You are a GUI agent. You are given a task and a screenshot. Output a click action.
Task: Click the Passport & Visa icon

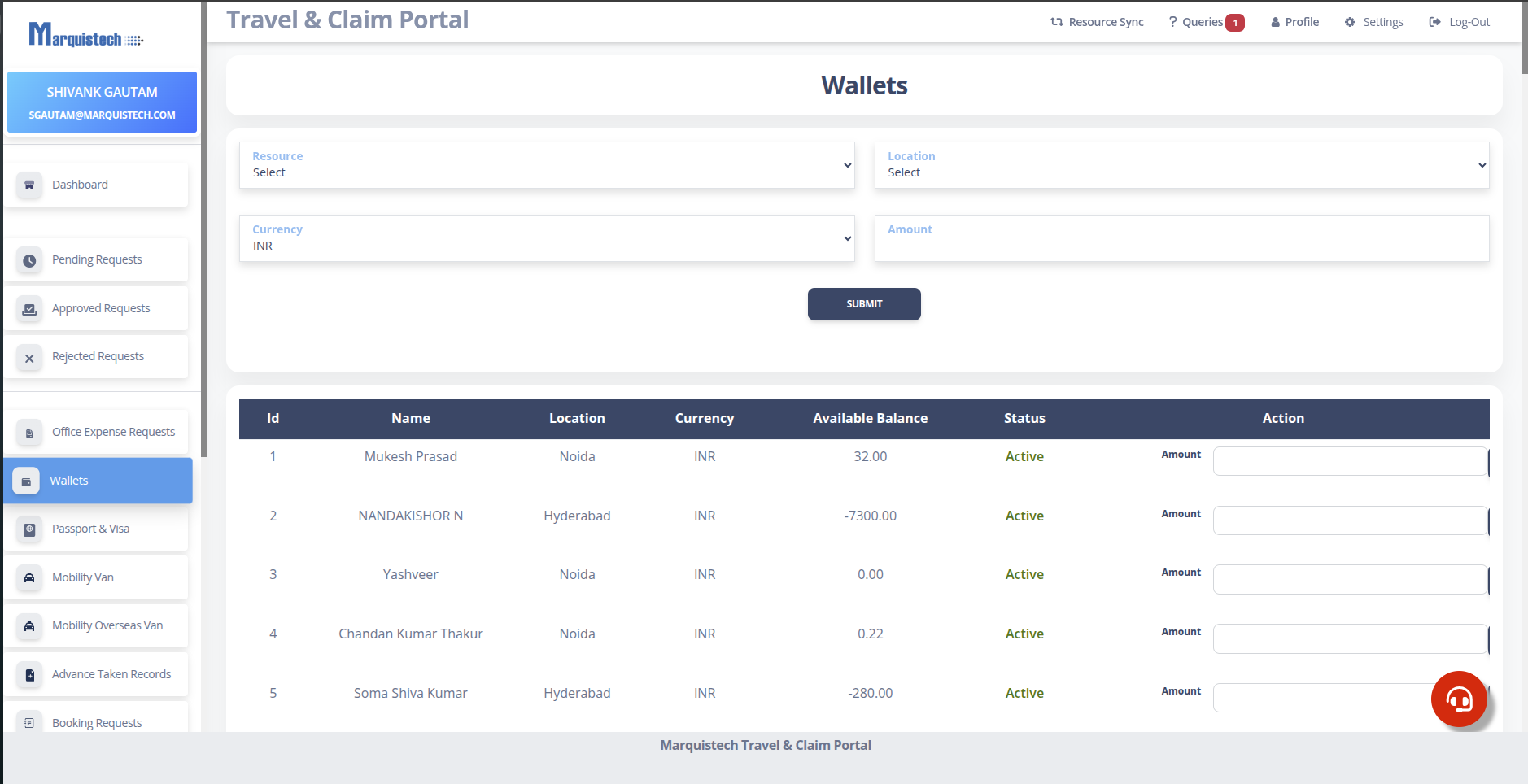tap(29, 529)
